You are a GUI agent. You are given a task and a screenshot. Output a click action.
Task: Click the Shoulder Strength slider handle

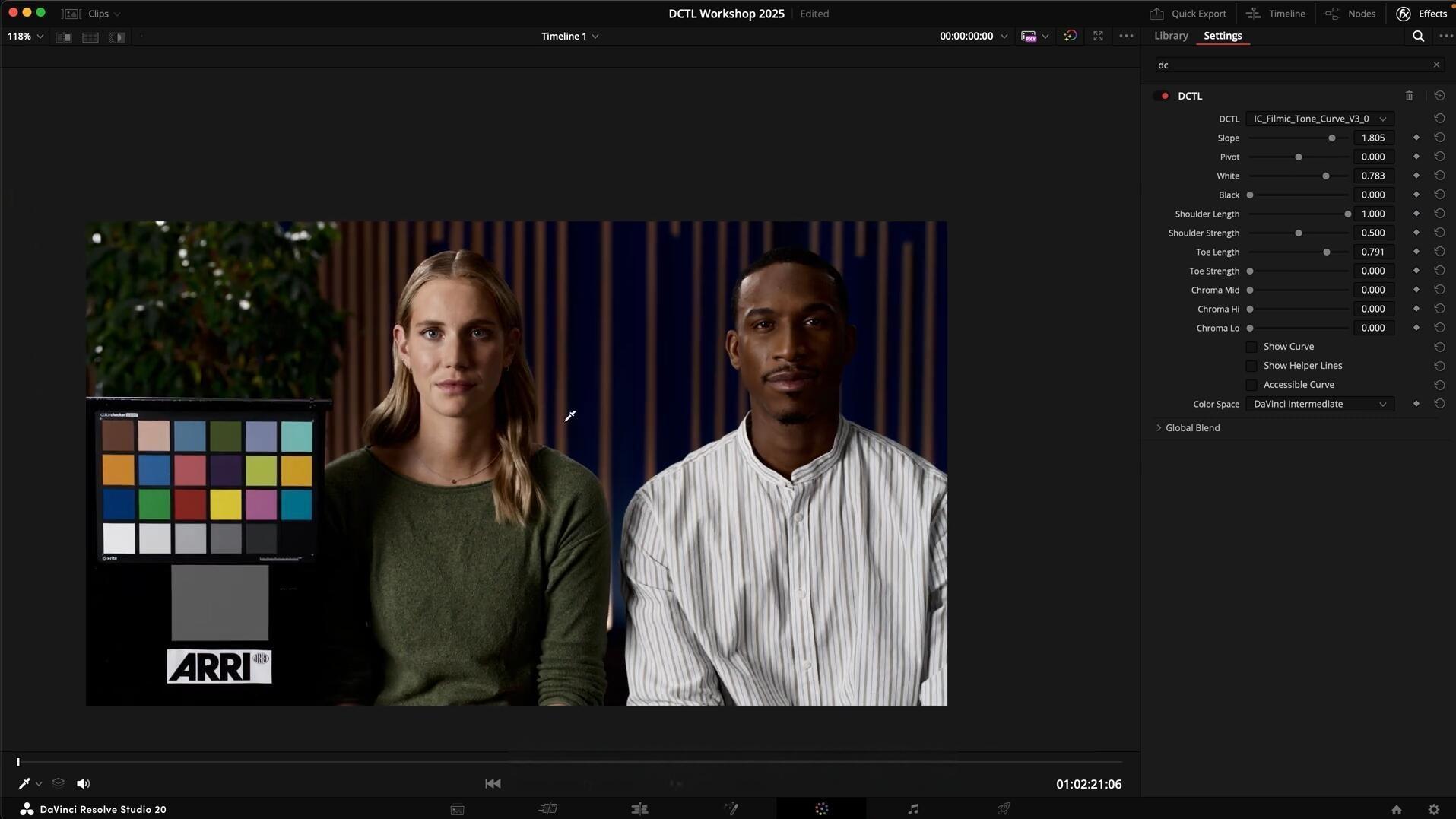coord(1299,233)
